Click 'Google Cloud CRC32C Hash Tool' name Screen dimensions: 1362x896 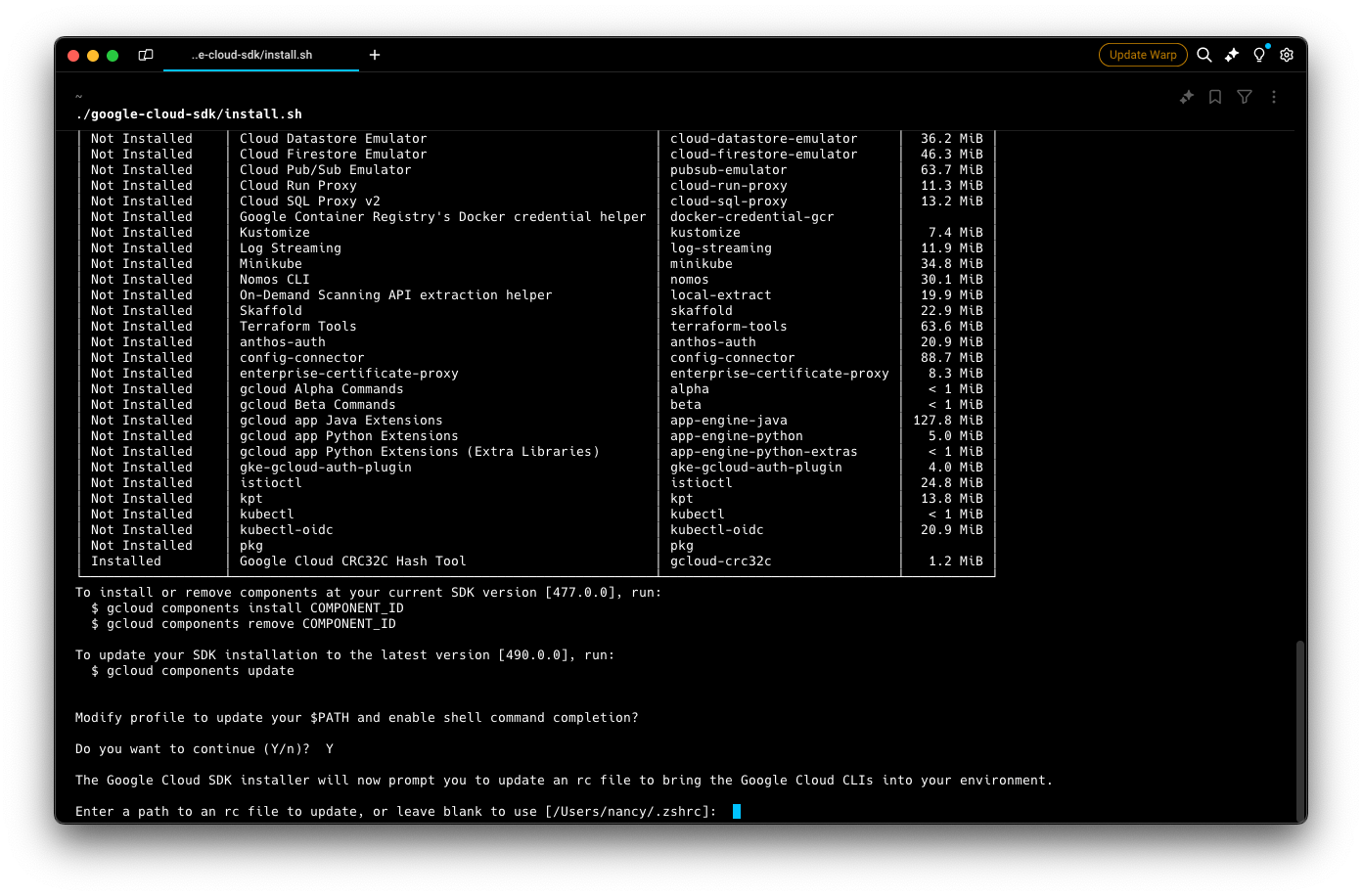pyautogui.click(x=352, y=561)
